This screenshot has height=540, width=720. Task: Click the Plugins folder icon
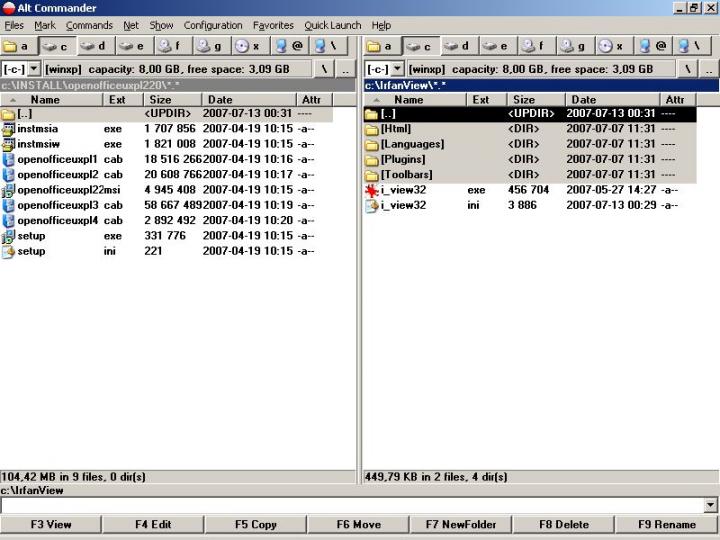371,160
